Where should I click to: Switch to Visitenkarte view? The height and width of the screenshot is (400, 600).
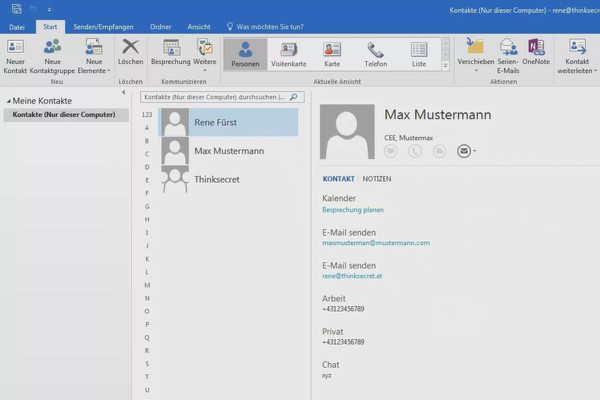tap(289, 54)
